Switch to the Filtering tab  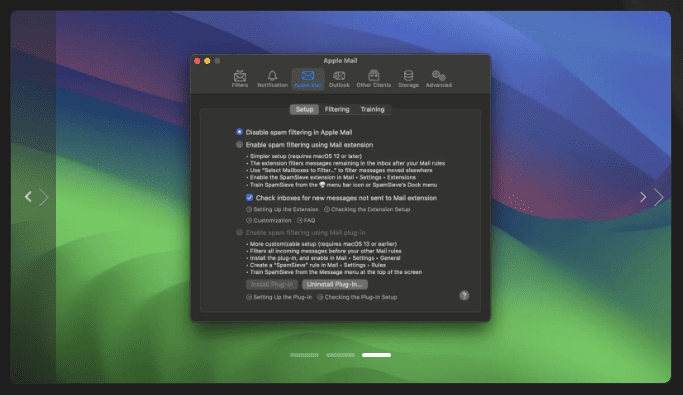(337, 109)
